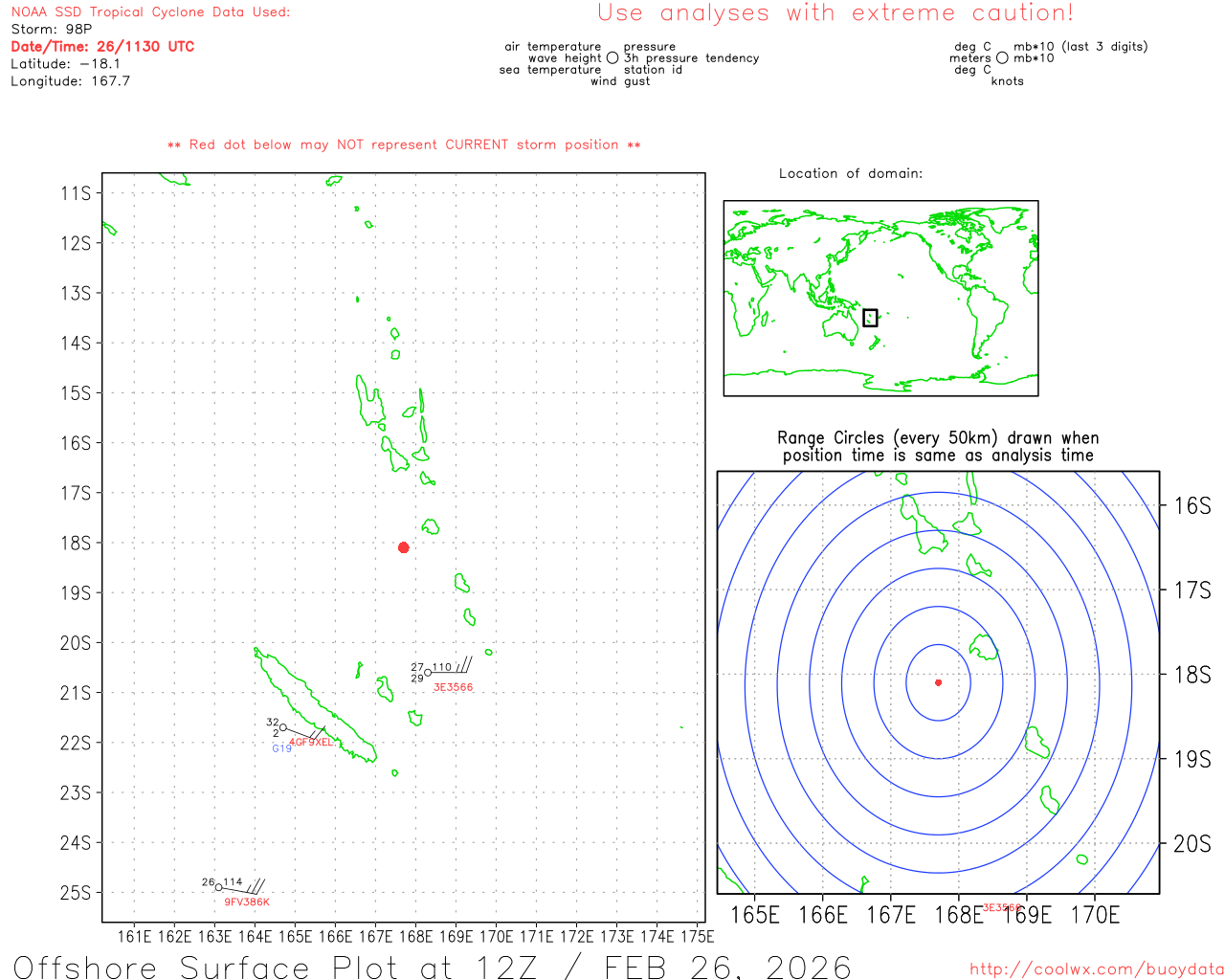Click the '168E' longitude label on the main map

click(x=415, y=936)
